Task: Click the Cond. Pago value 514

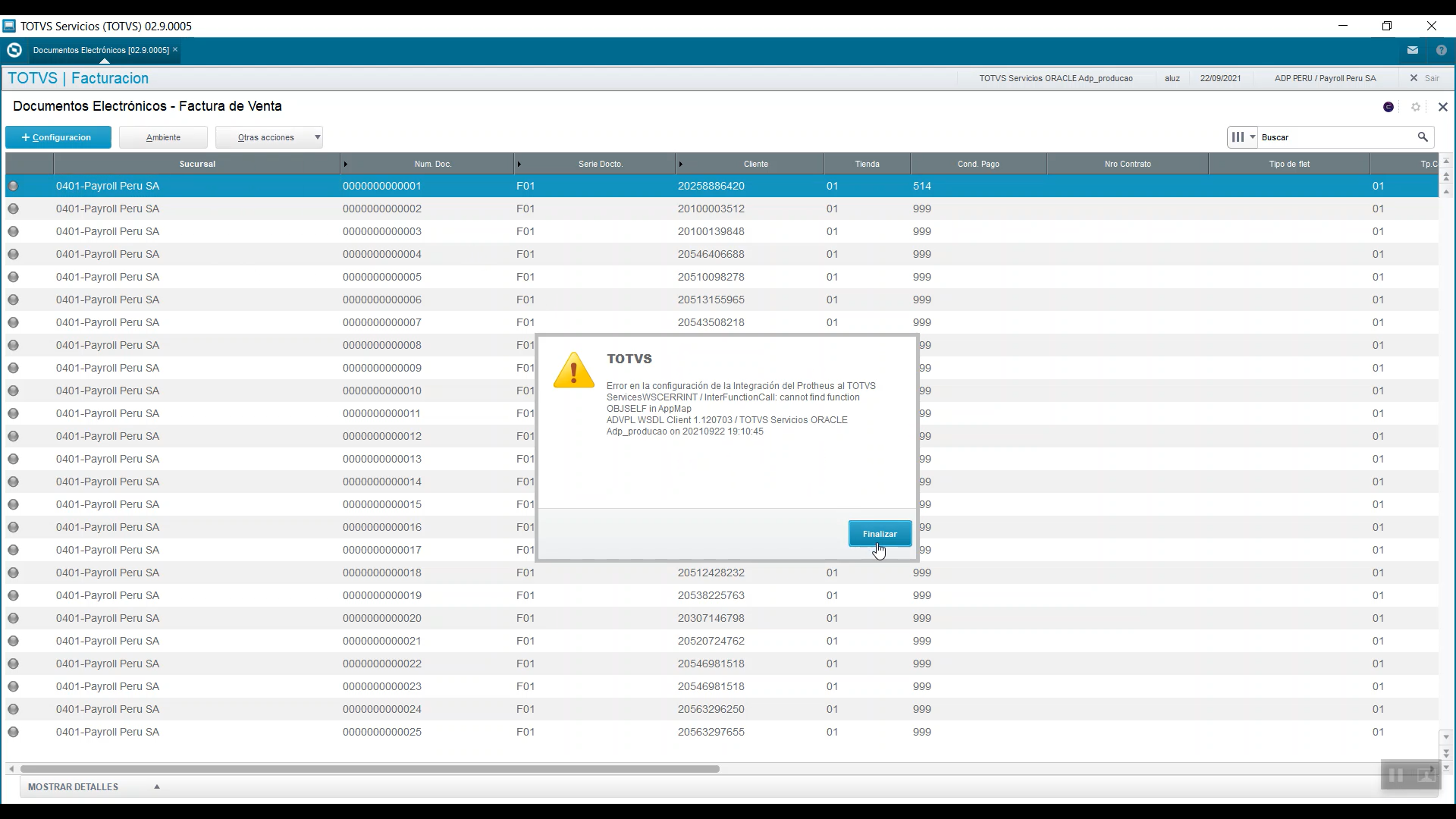Action: tap(922, 186)
